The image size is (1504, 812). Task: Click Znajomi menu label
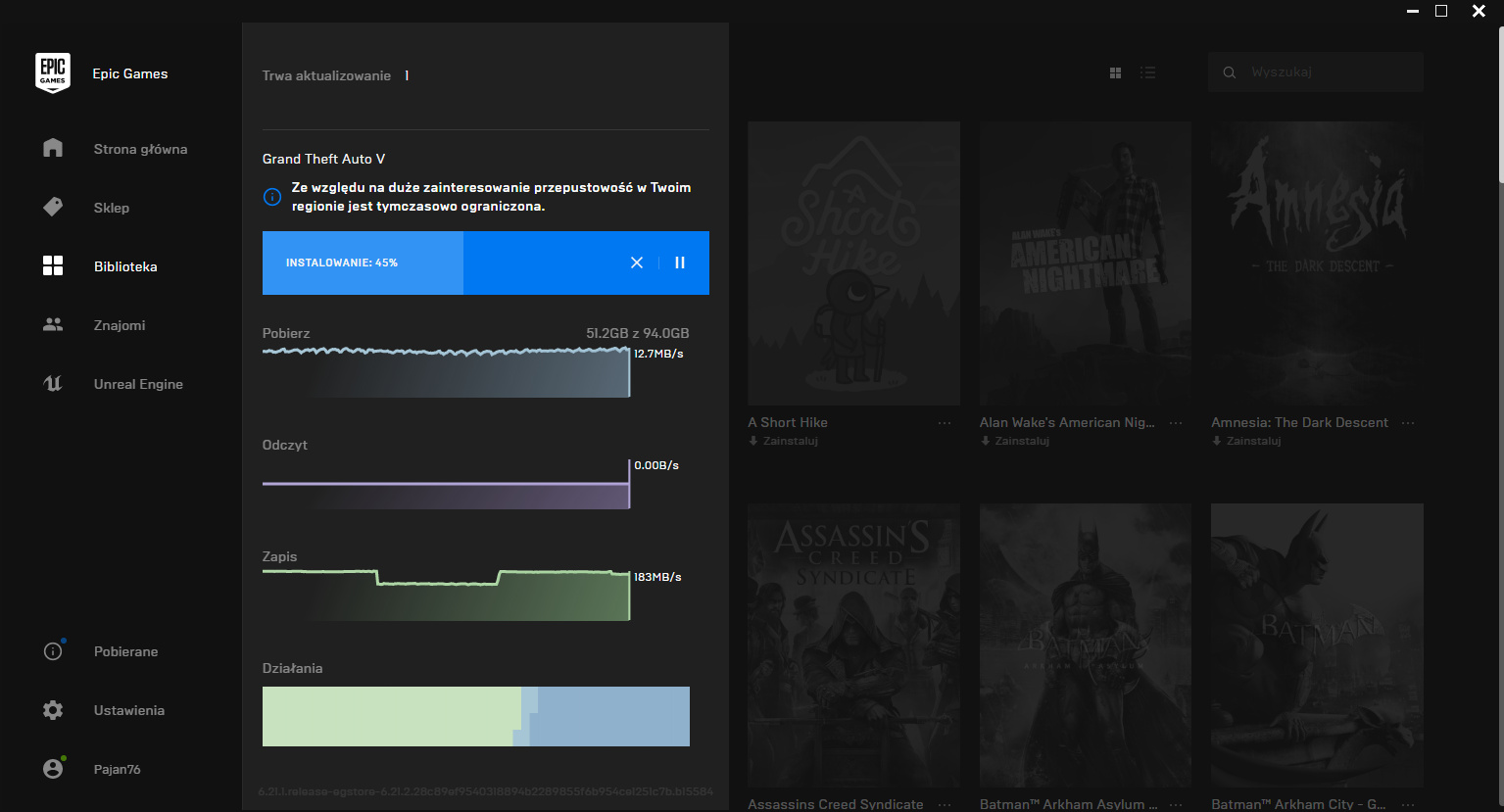pyautogui.click(x=120, y=325)
